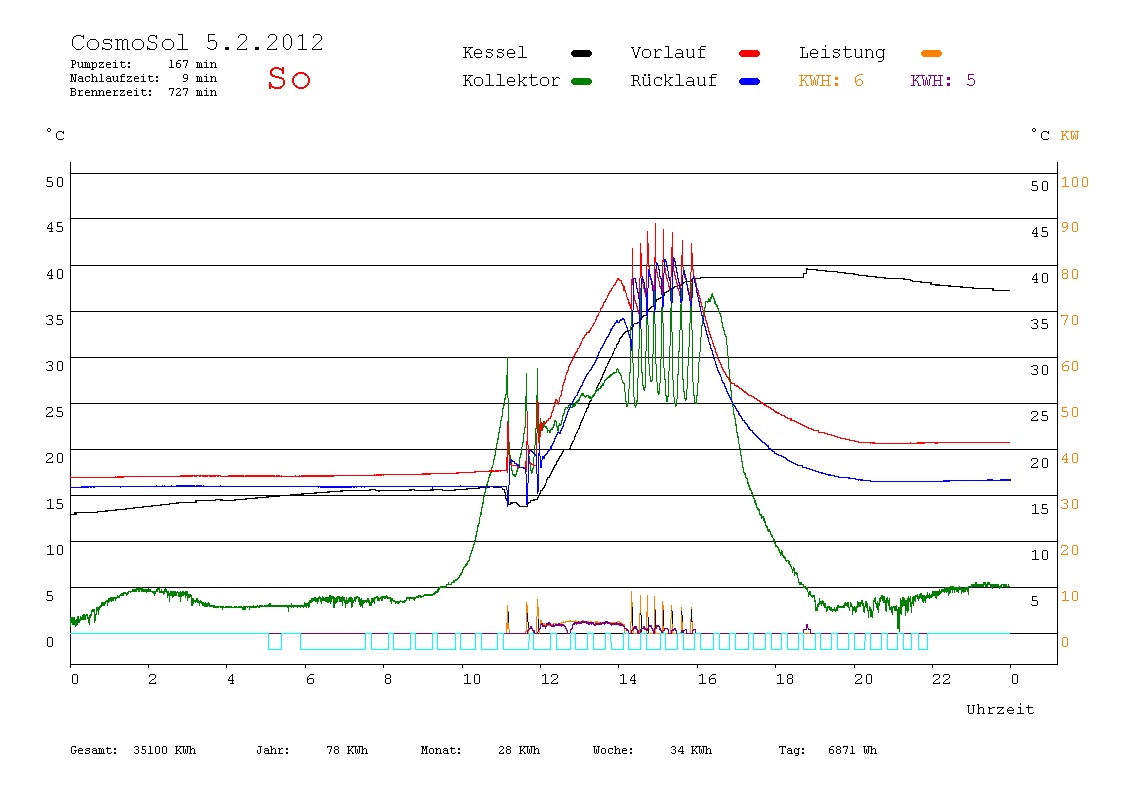
Task: Click the red 'So' weekday label
Action: [x=289, y=78]
